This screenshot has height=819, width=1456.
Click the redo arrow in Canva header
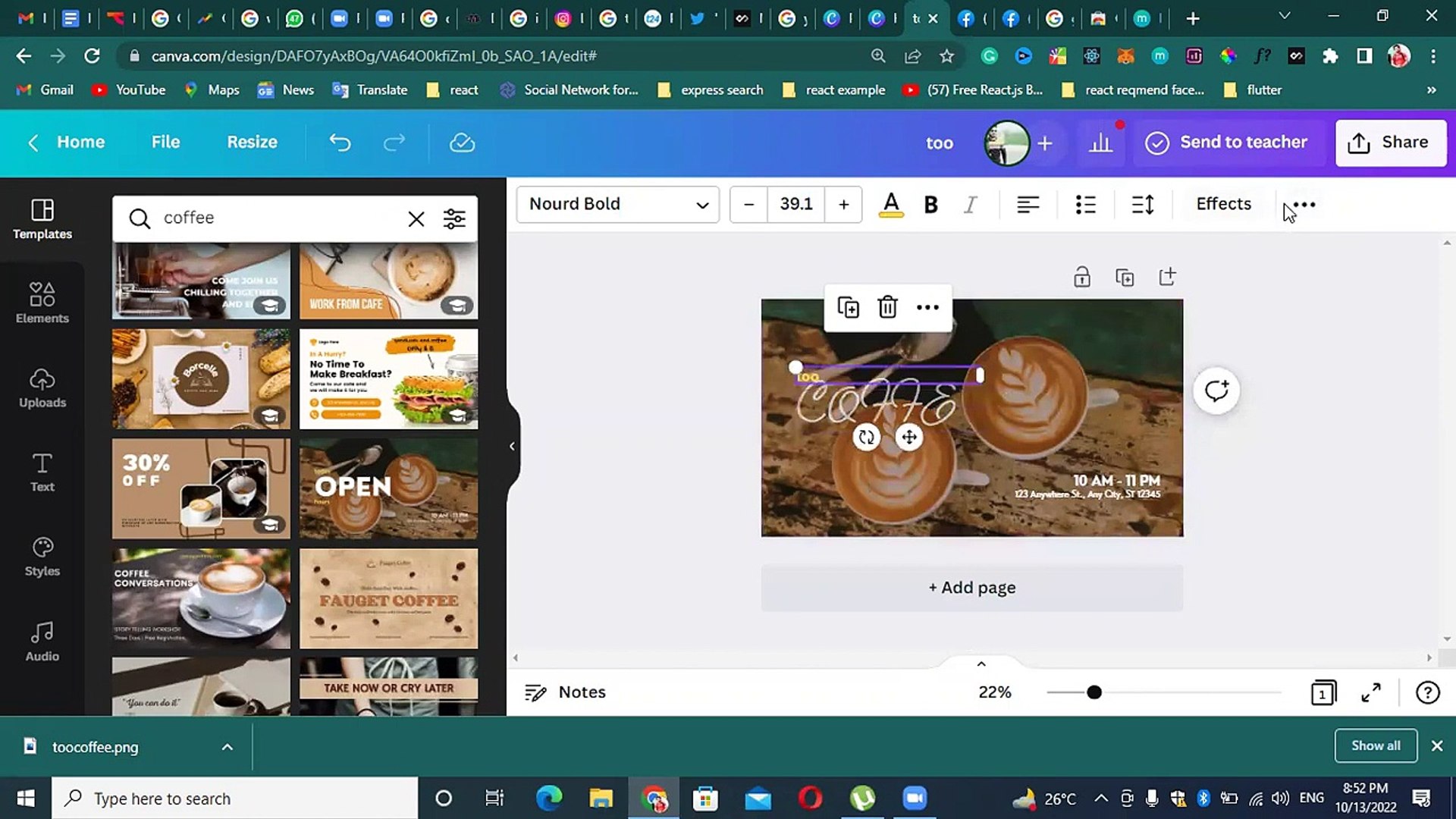point(394,143)
